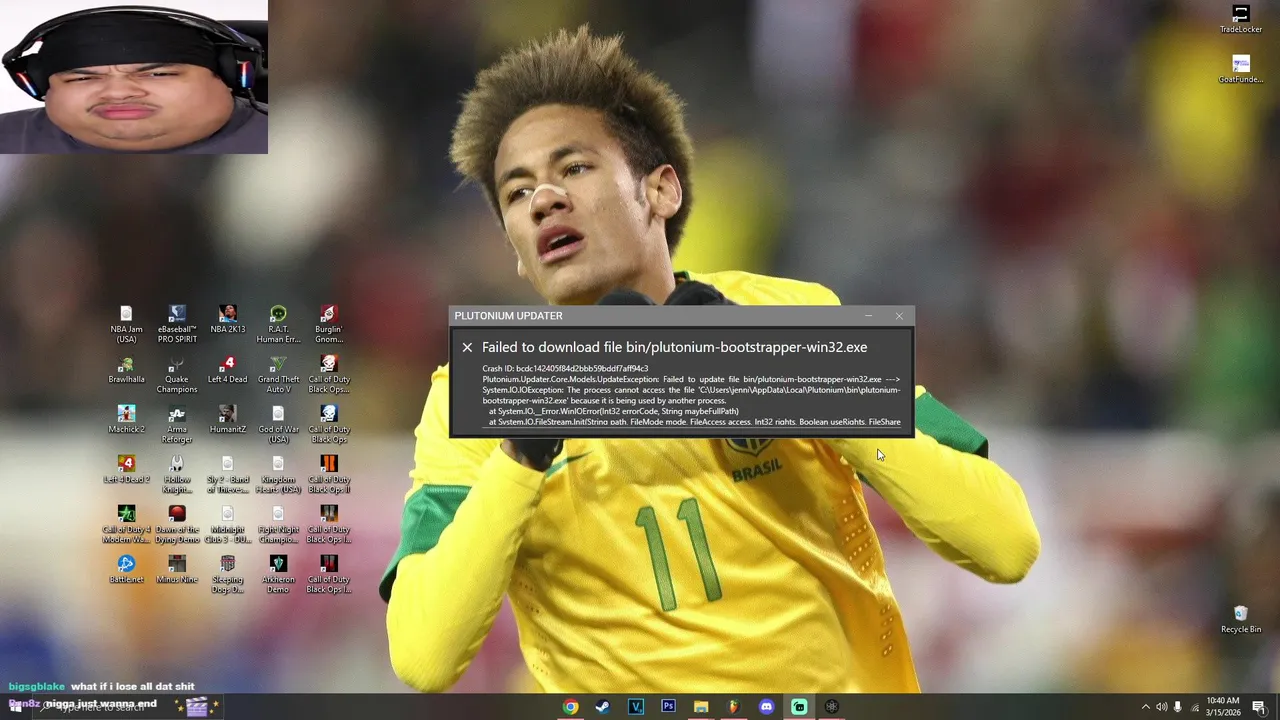Open the NBA 2K13 desktop shortcut

pos(228,320)
